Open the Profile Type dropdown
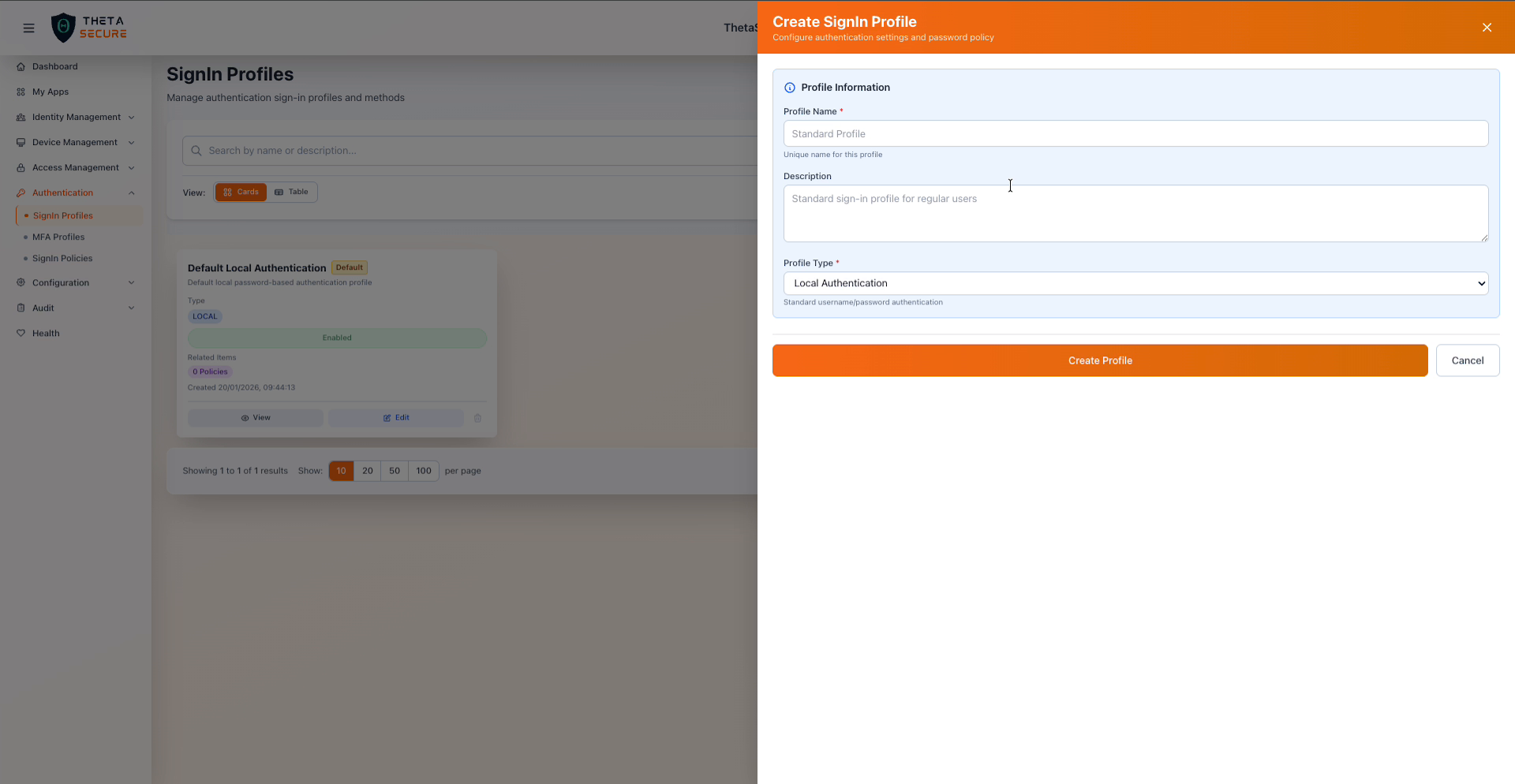 (x=1135, y=283)
